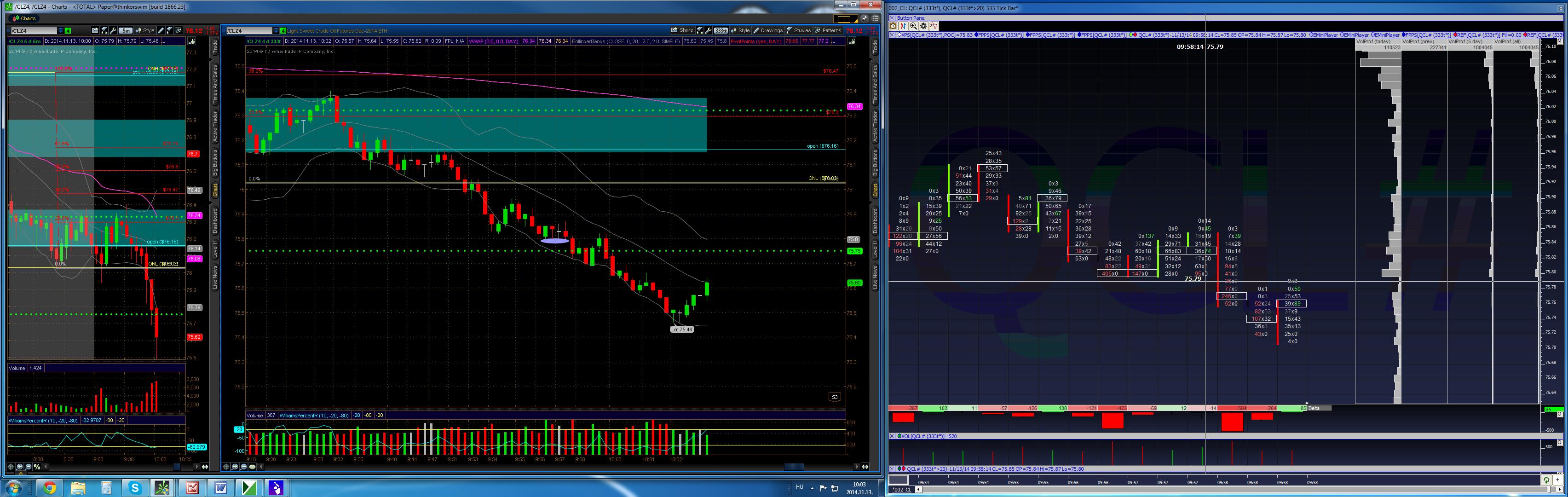The image size is (1568, 497).
Task: Click Share button on main 333t chart
Action: (682, 30)
